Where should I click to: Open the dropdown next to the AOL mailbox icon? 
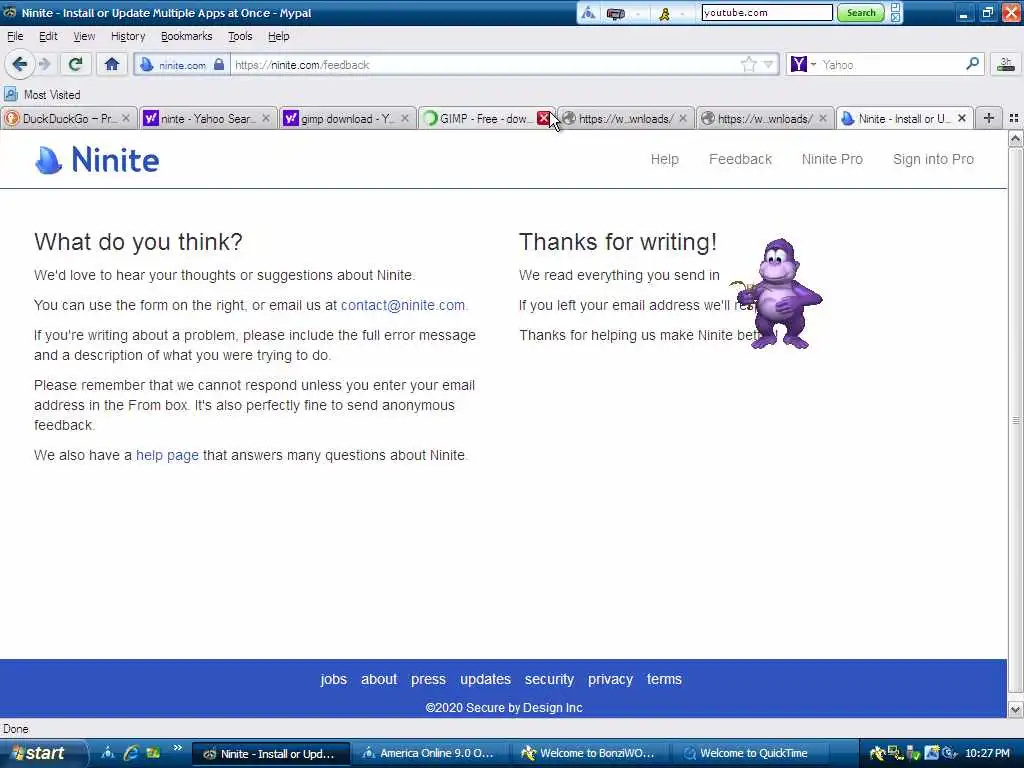[x=637, y=13]
